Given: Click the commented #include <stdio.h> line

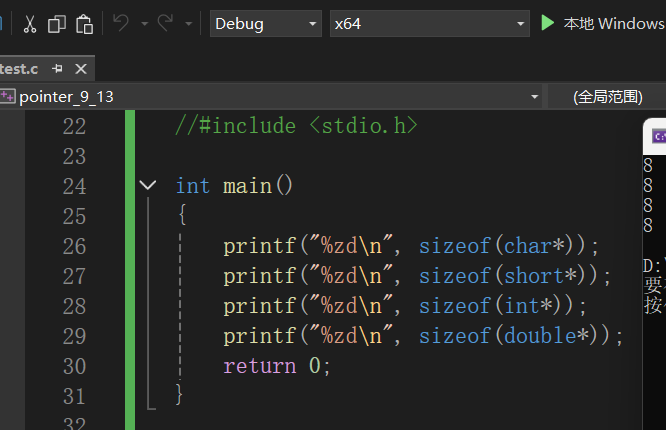Looking at the screenshot, I should [x=296, y=126].
